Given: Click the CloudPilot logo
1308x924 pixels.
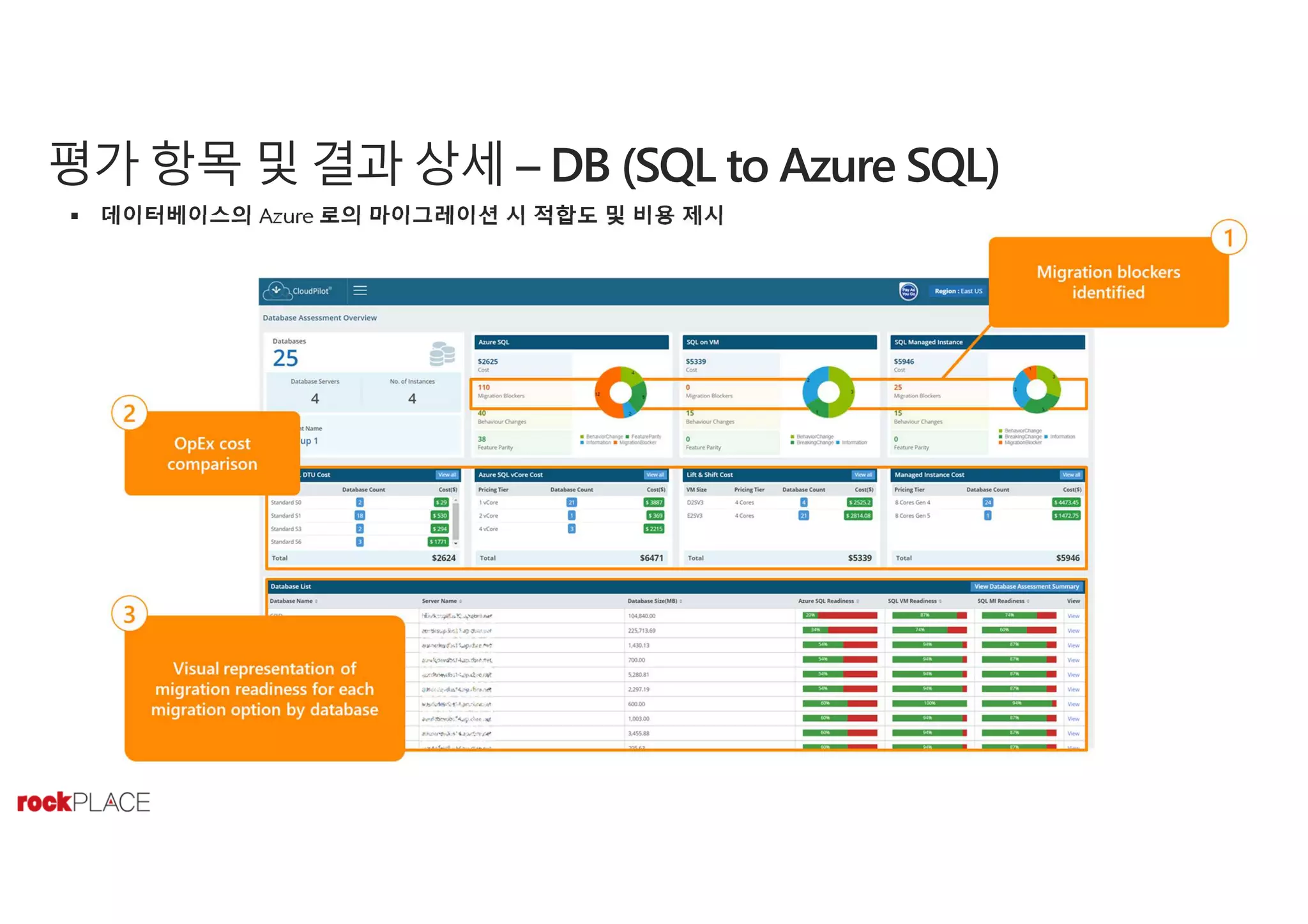Looking at the screenshot, I should (298, 291).
